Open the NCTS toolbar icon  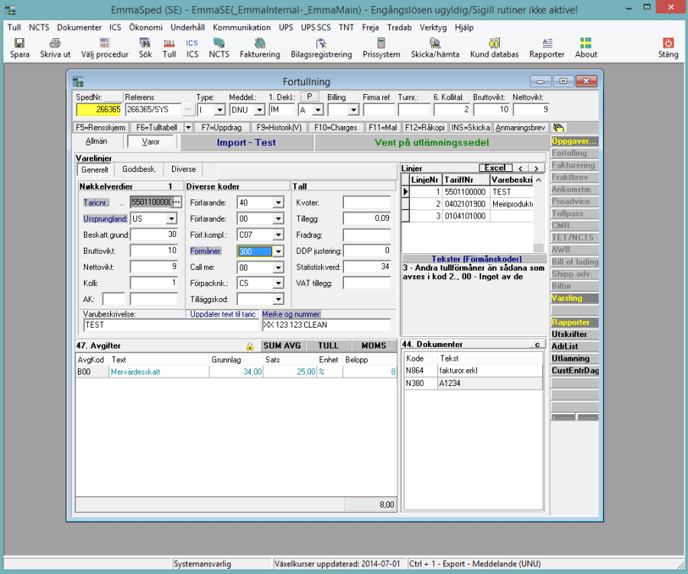(x=219, y=43)
